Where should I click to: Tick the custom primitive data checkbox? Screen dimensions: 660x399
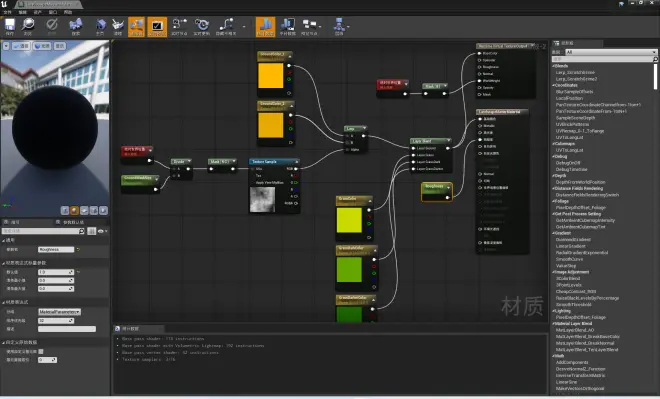point(41,351)
